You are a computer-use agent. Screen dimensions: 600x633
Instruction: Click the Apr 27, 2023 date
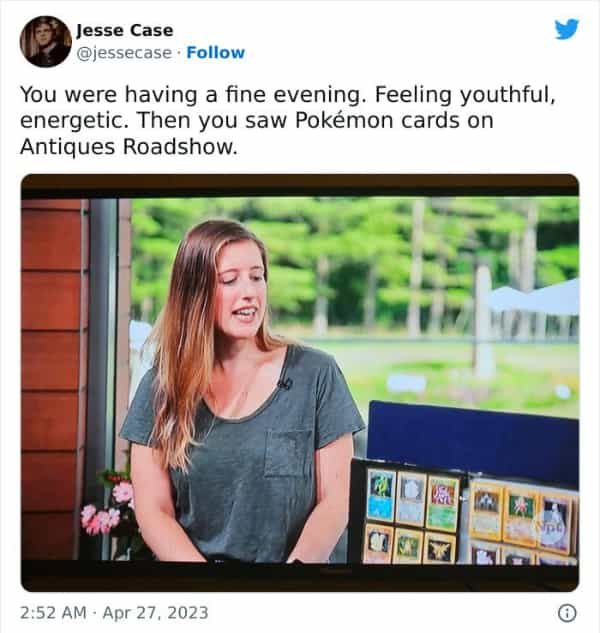click(155, 613)
